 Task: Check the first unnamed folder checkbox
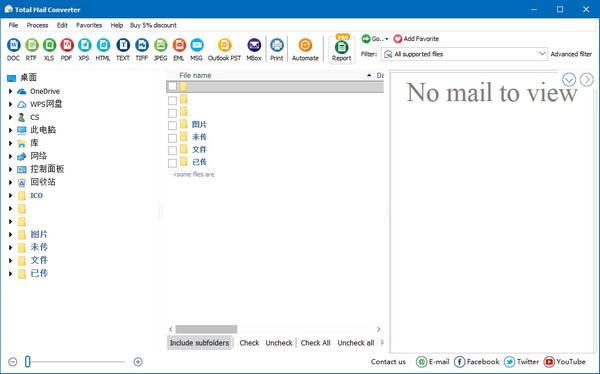click(x=173, y=86)
